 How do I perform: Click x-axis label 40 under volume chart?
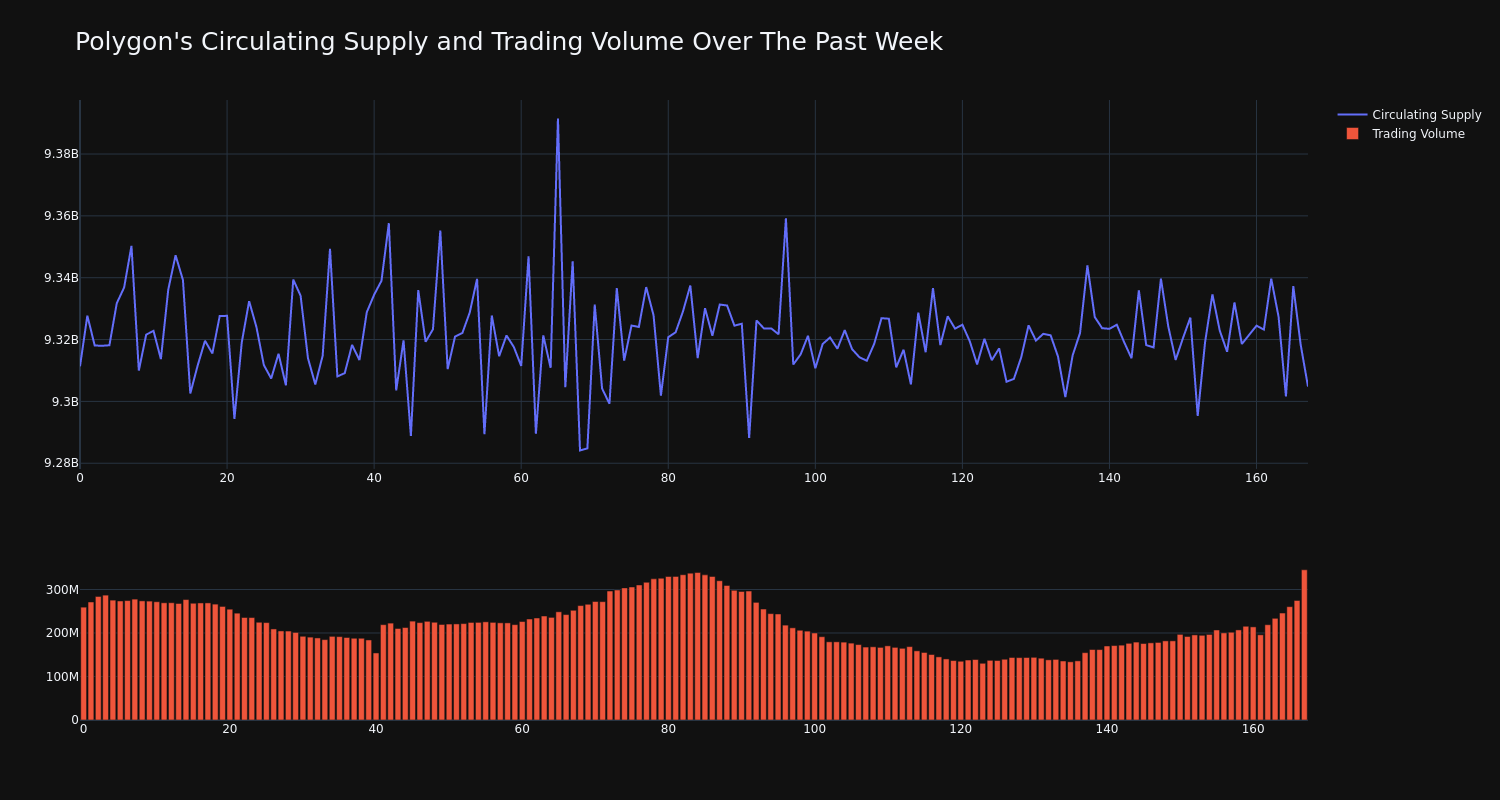click(x=376, y=729)
